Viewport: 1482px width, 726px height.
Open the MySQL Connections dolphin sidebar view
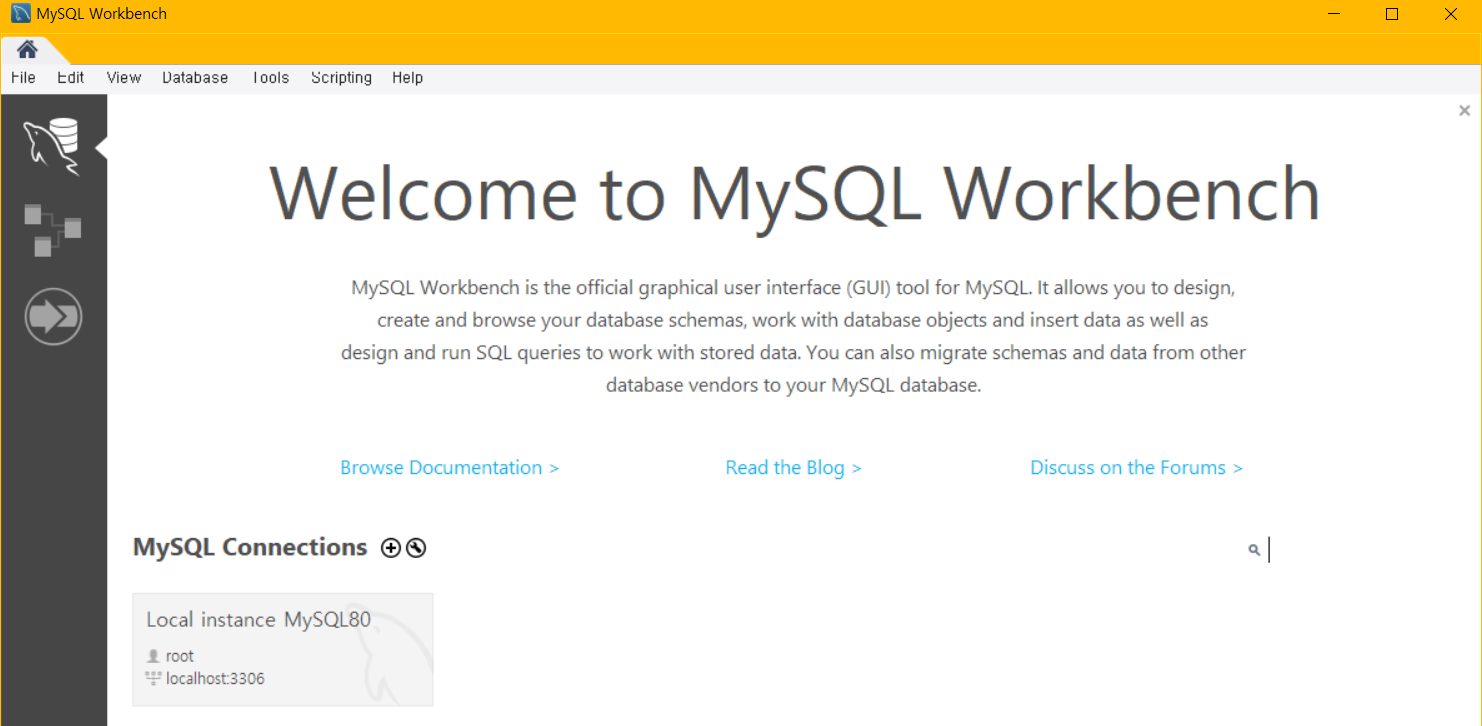pos(52,146)
